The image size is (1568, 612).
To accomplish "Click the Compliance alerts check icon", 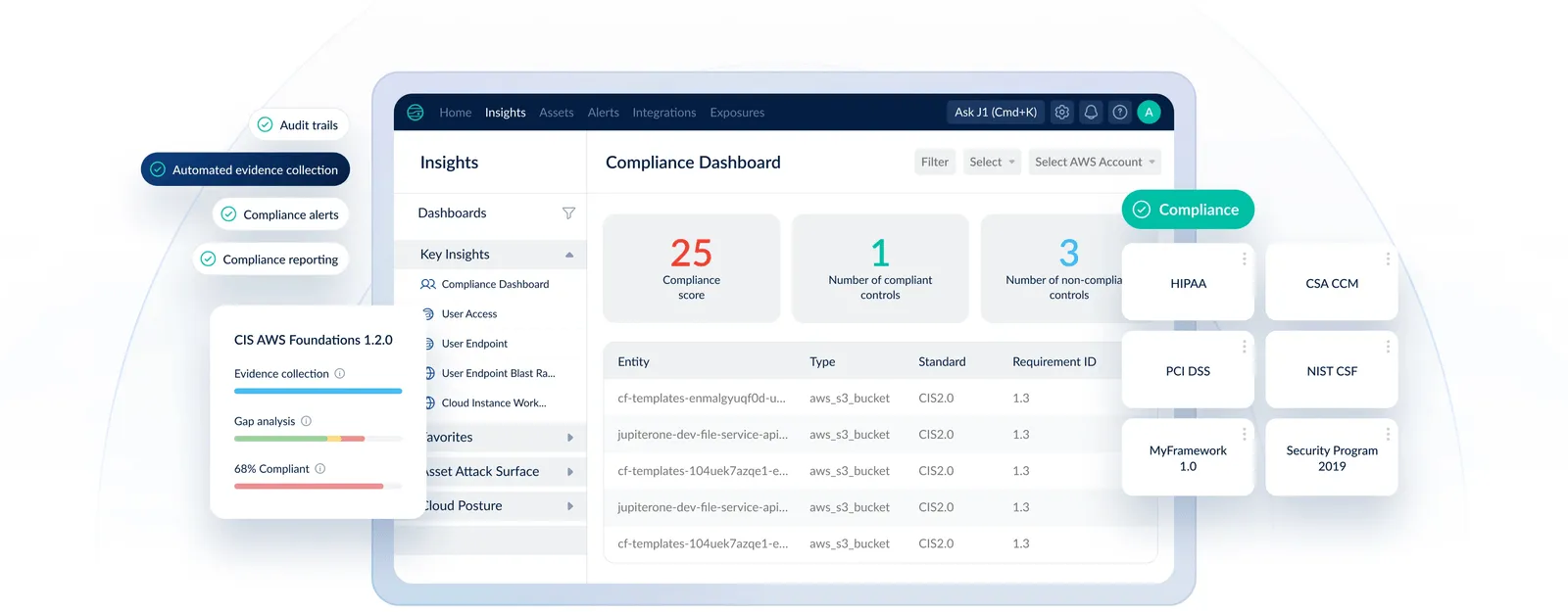I will (x=228, y=214).
